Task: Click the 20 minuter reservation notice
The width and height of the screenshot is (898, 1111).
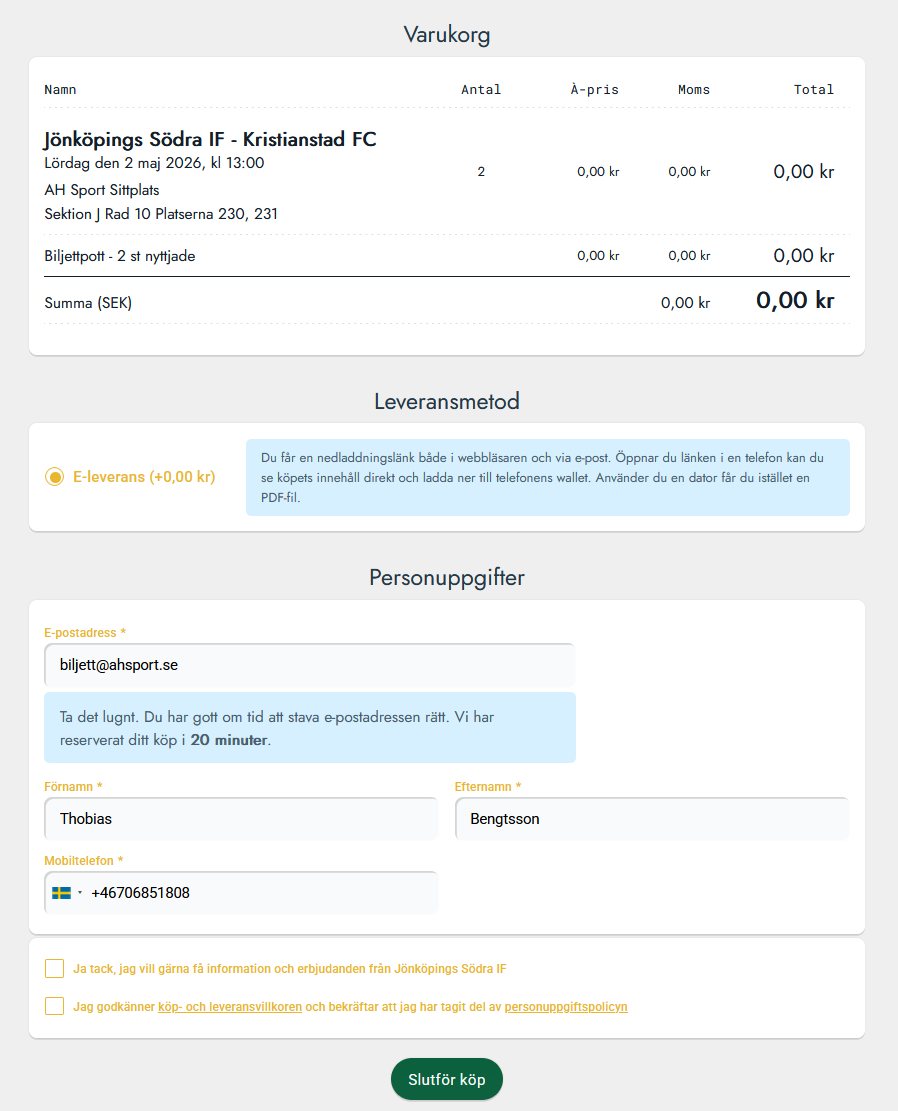Action: [x=310, y=728]
